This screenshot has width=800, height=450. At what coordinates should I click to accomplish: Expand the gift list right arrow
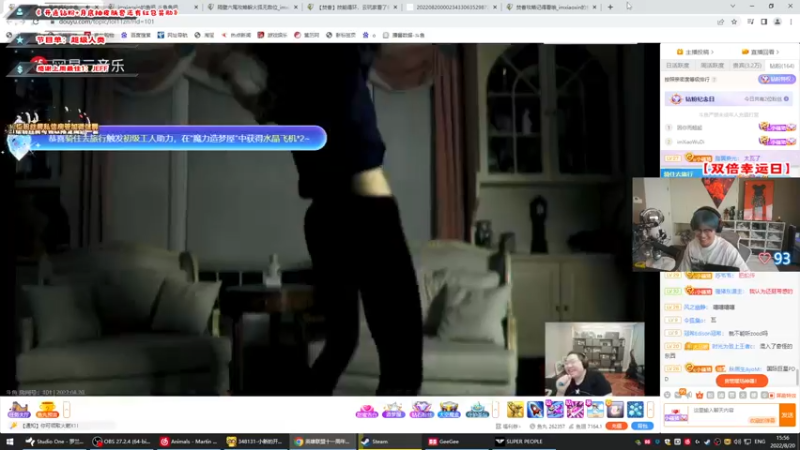tap(651, 409)
